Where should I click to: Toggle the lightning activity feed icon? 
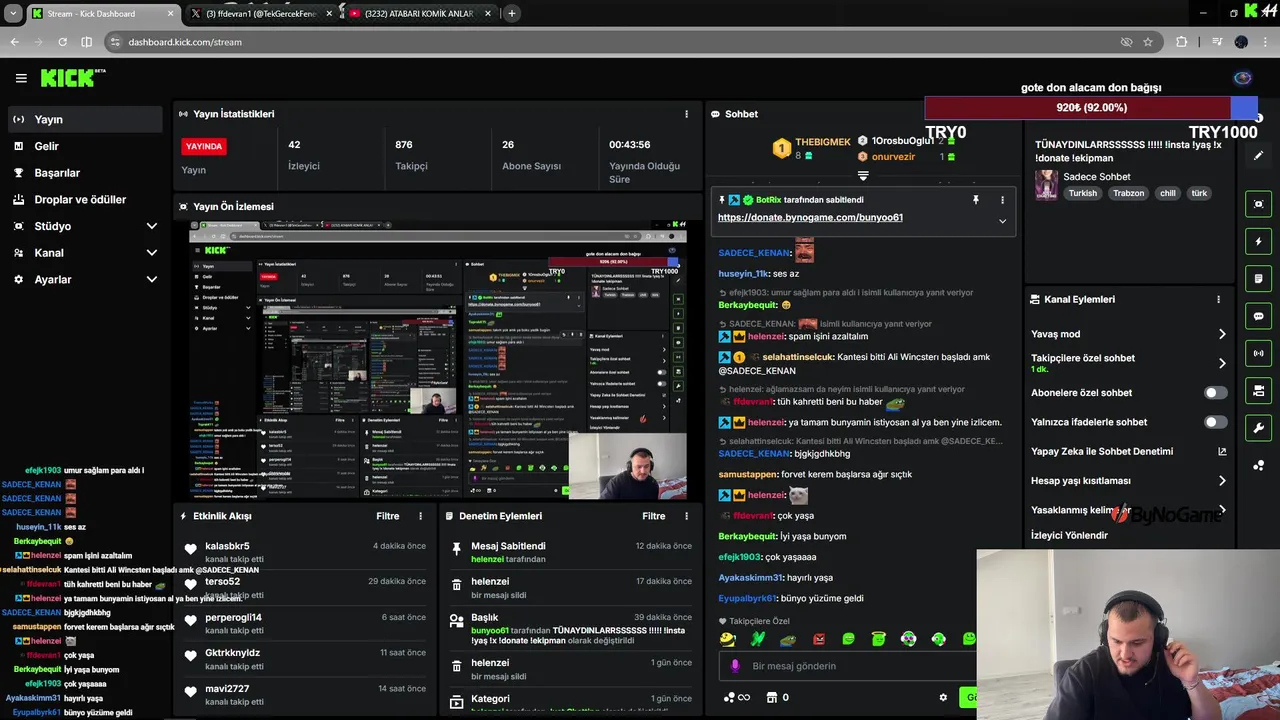(x=1259, y=241)
